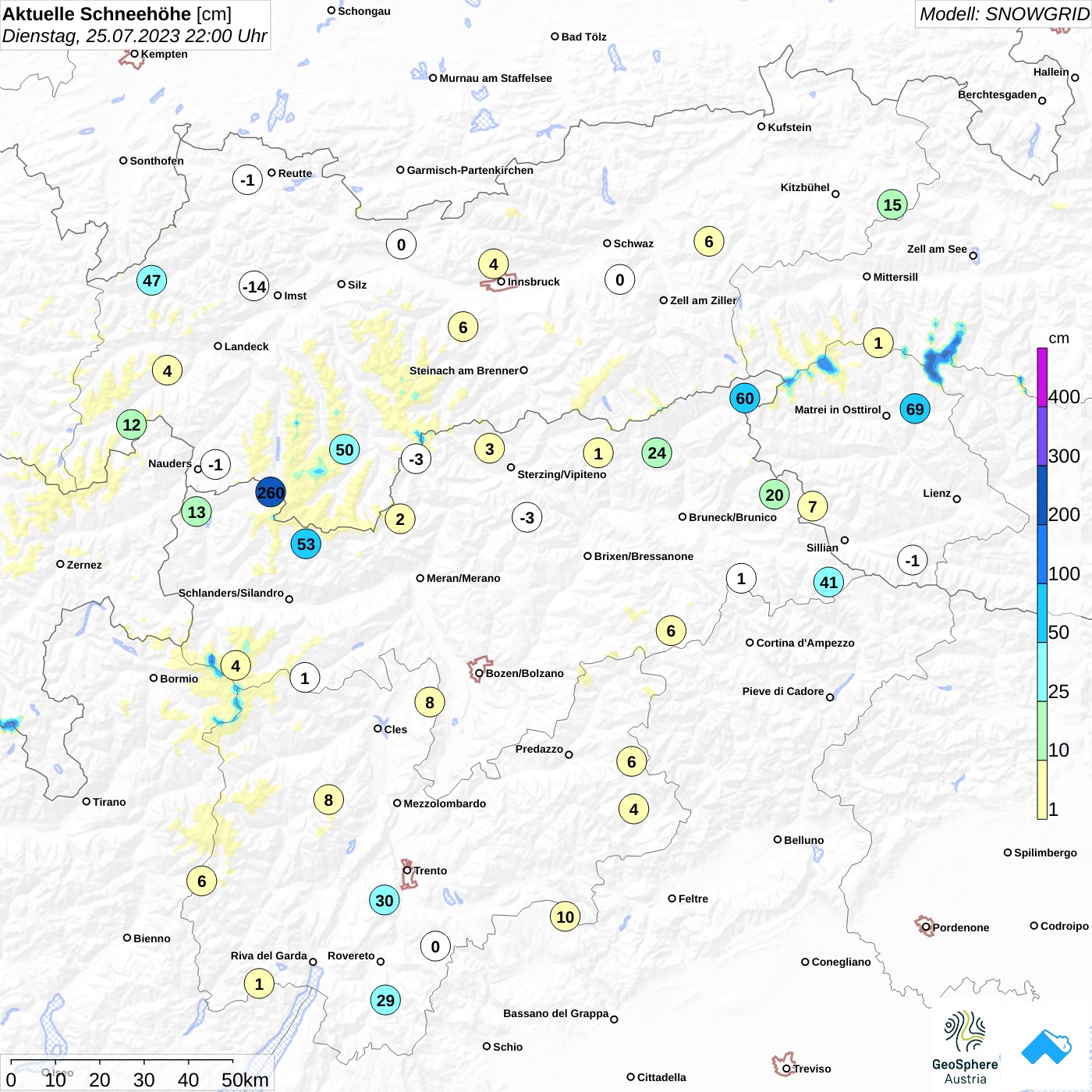Select the 15 marker near Kitzbühel
Image resolution: width=1092 pixels, height=1092 pixels.
point(892,204)
